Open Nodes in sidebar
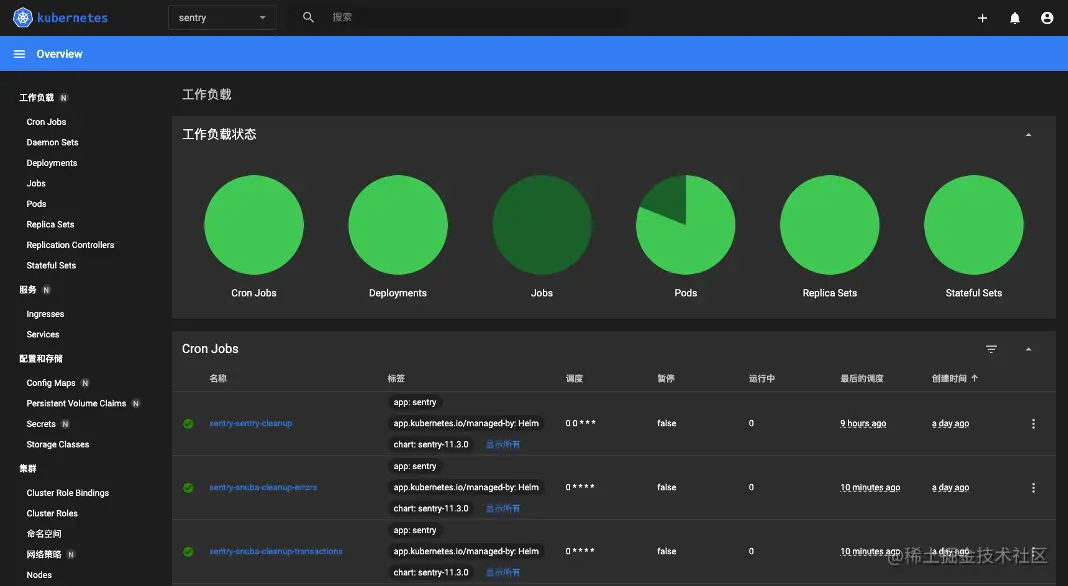 point(39,574)
